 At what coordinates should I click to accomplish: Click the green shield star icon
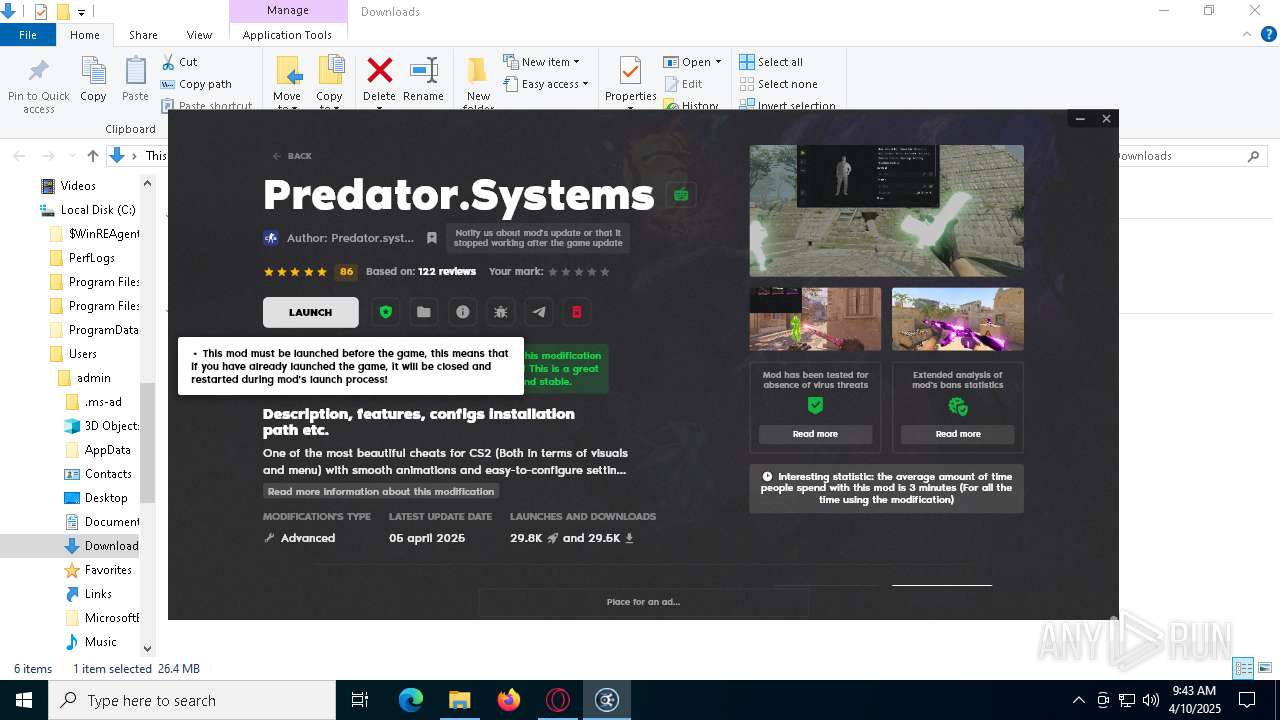386,312
